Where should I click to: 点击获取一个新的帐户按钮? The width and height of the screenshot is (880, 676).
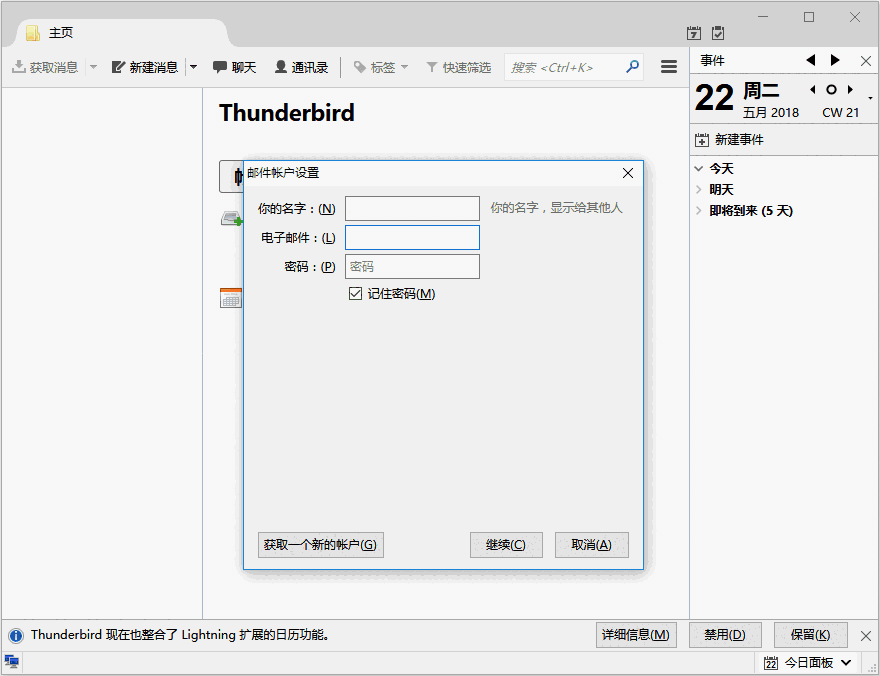coord(320,544)
